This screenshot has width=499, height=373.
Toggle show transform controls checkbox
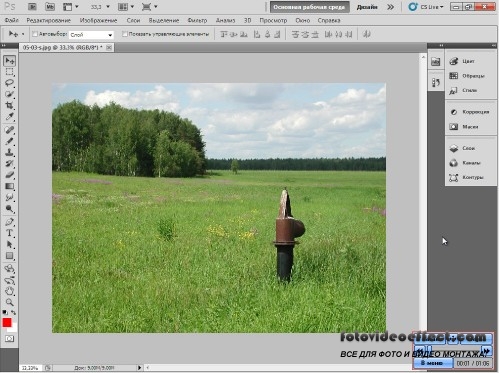[x=124, y=34]
